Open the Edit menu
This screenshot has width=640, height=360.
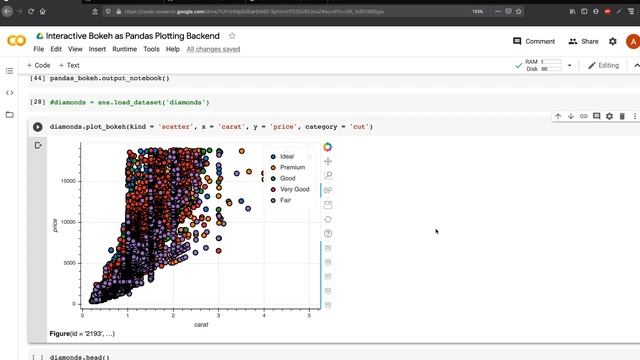tap(56, 49)
